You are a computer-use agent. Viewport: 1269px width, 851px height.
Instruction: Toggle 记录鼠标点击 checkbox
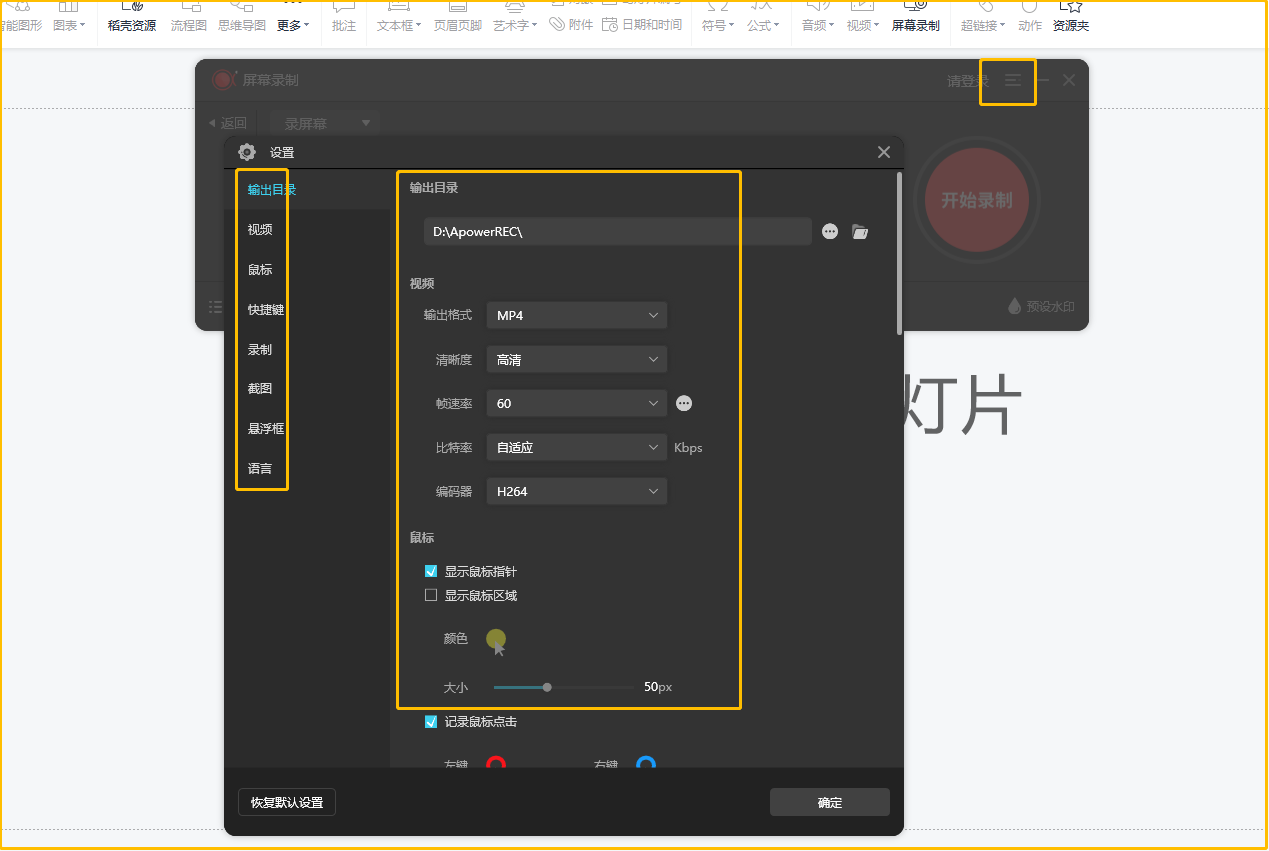click(x=431, y=722)
